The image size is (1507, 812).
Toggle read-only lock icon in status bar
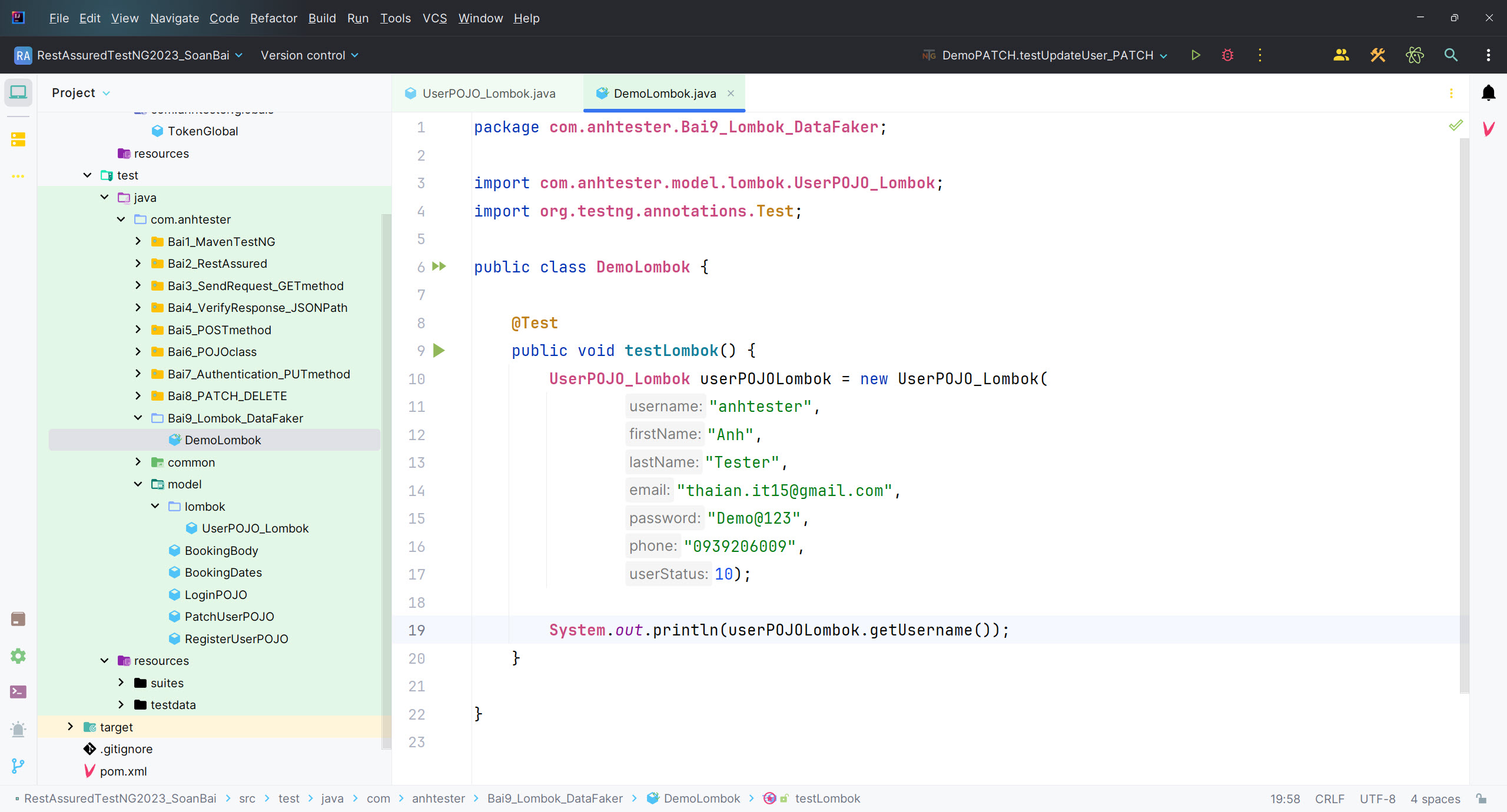(x=1482, y=798)
